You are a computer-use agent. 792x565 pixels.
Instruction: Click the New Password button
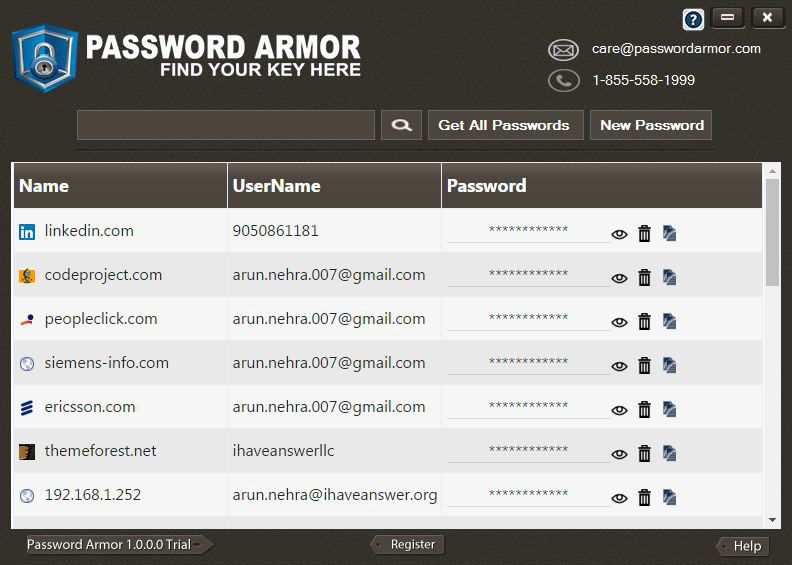(x=651, y=125)
